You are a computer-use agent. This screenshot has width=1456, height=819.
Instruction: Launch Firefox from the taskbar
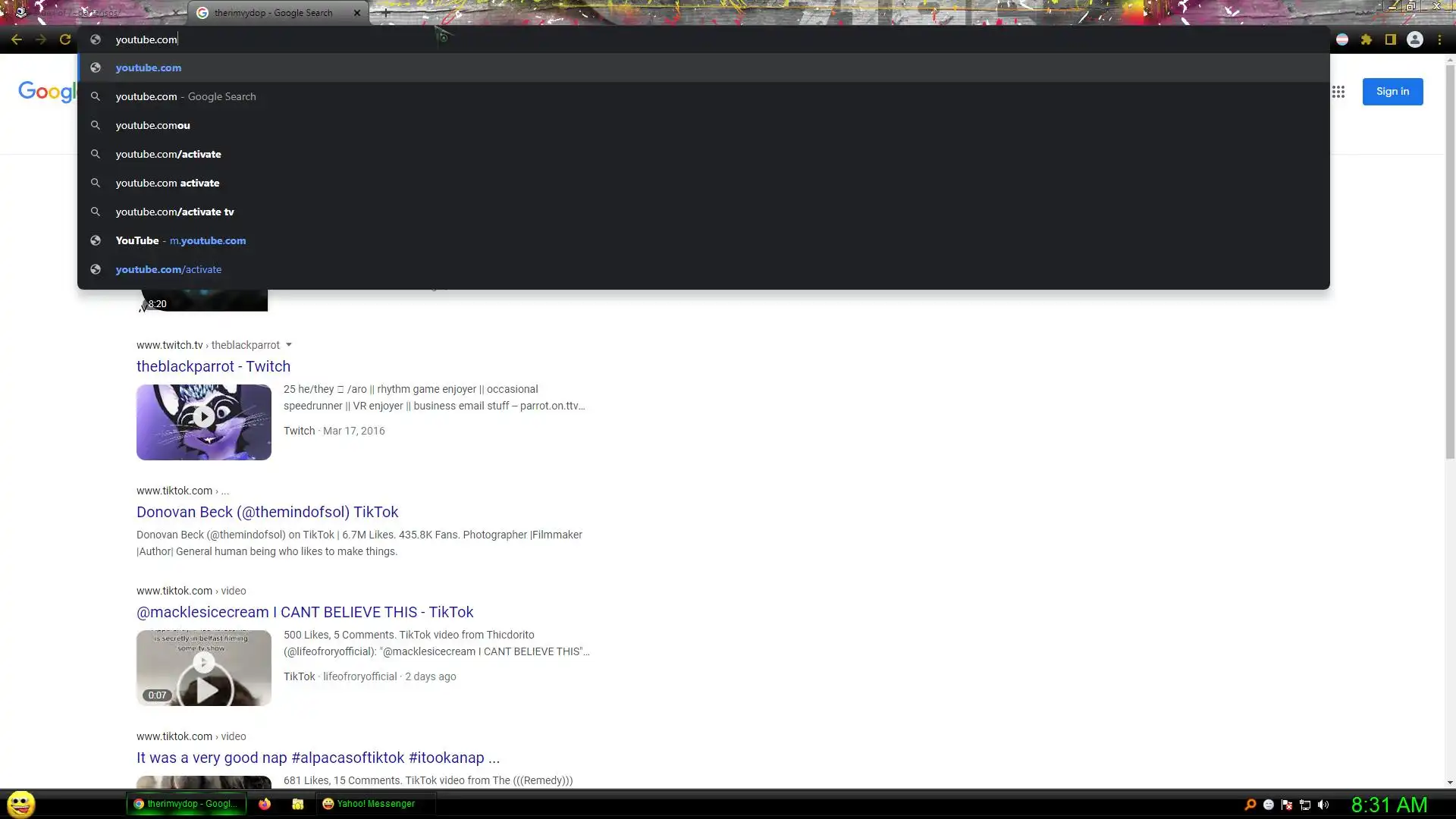coord(265,804)
